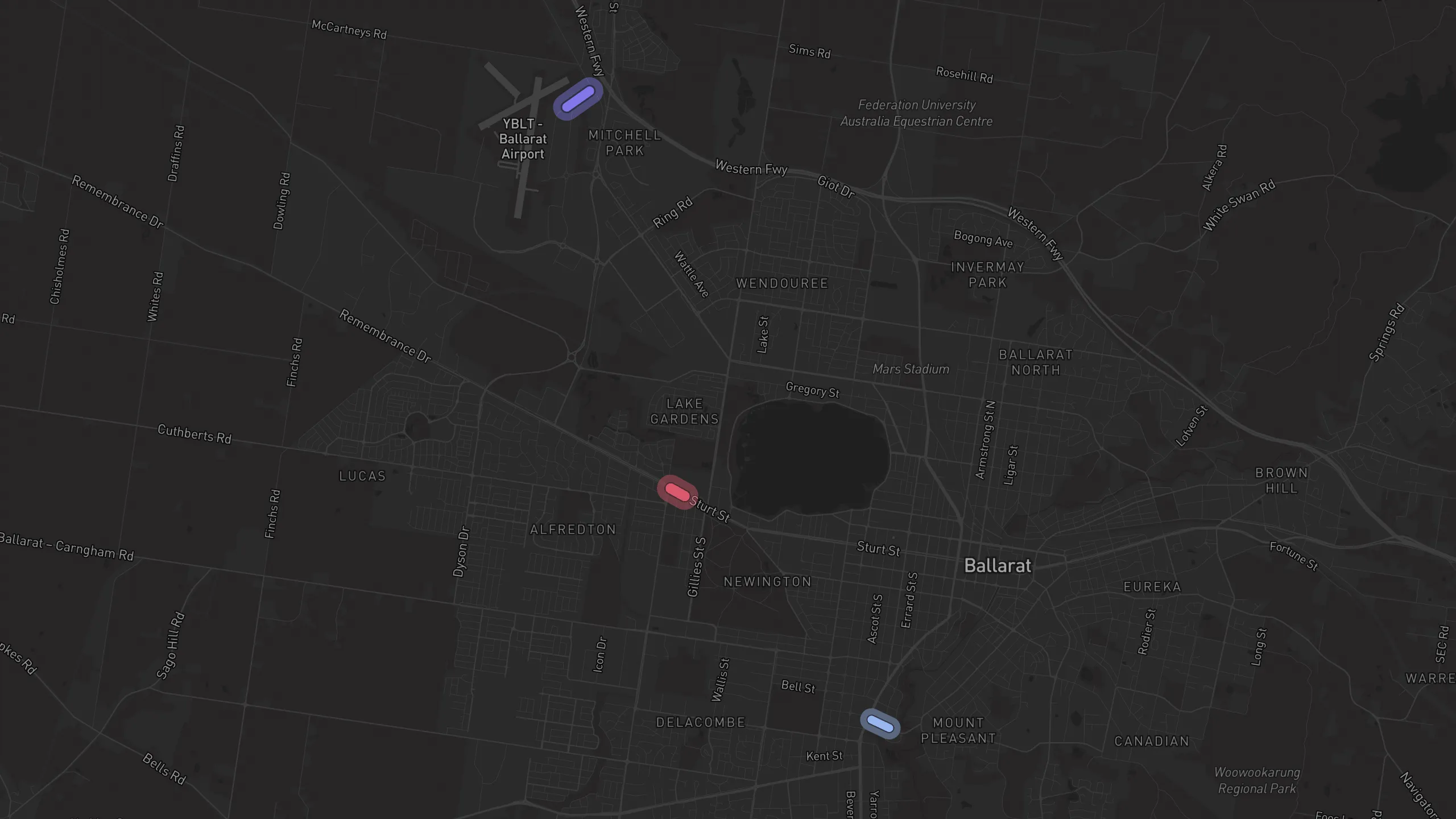Click the INVERMAY PARK label
This screenshot has width=1456, height=819.
pos(987,275)
